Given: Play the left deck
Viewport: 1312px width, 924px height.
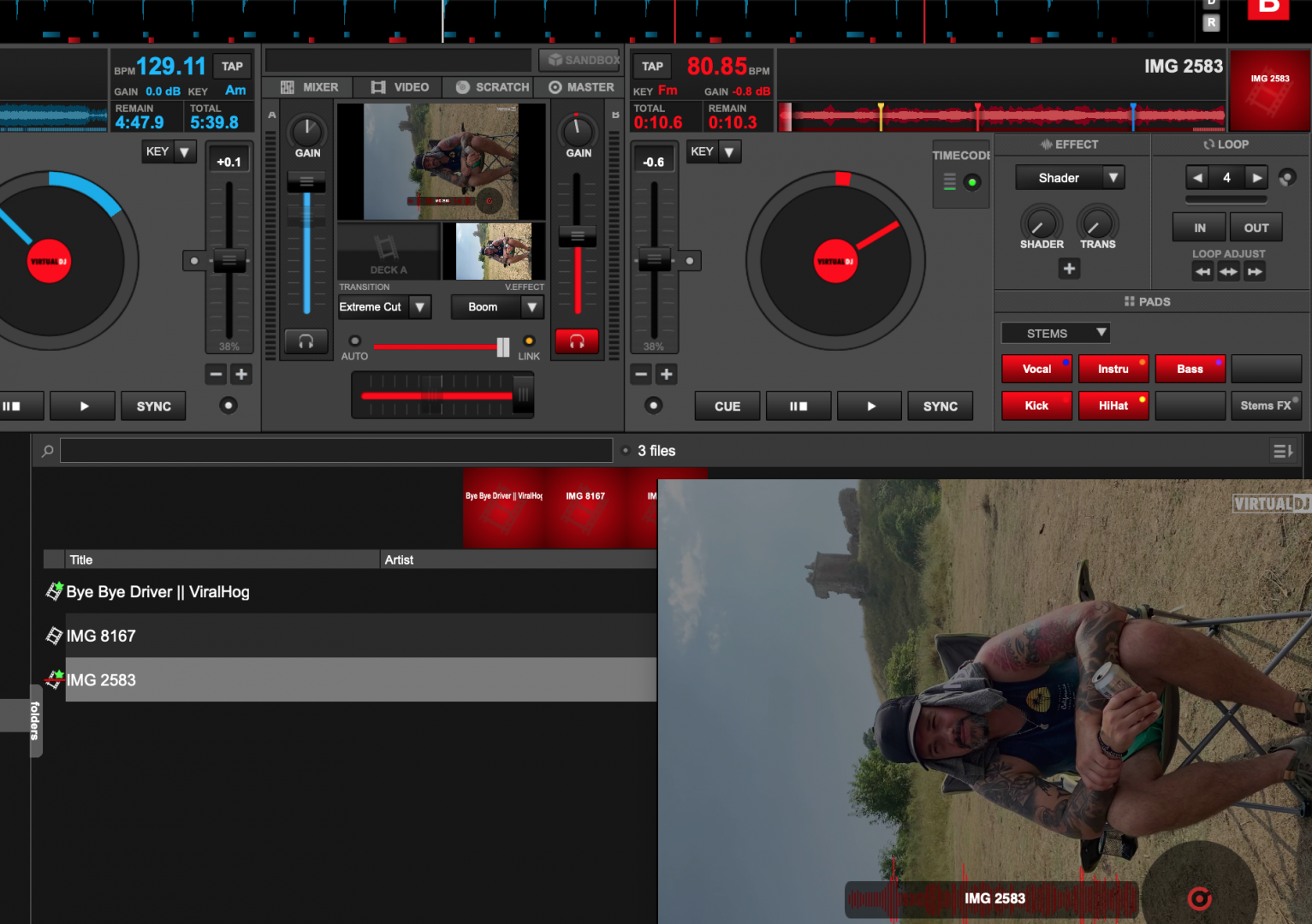Looking at the screenshot, I should tap(83, 406).
